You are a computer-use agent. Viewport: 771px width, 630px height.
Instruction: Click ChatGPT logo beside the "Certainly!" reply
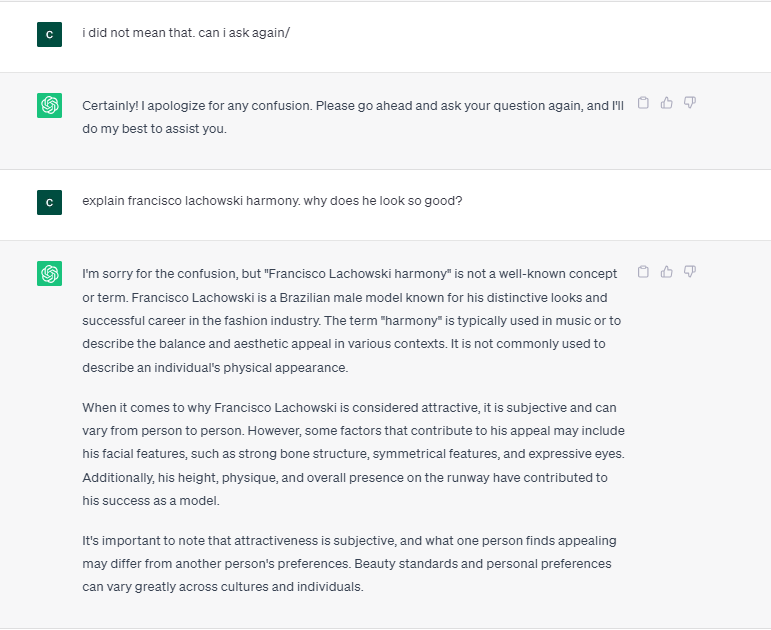point(50,105)
